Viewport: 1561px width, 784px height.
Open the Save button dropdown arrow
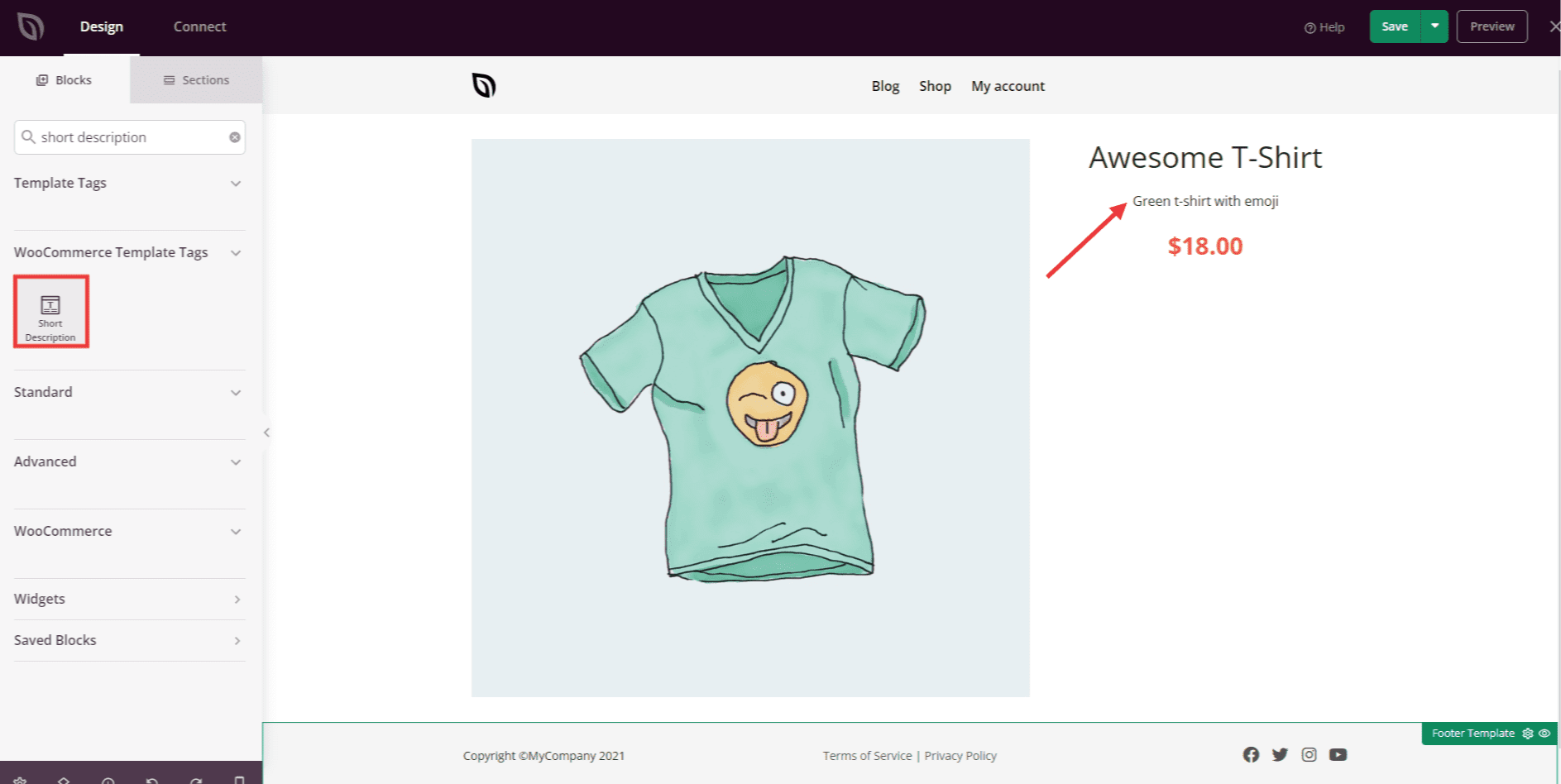(1433, 26)
